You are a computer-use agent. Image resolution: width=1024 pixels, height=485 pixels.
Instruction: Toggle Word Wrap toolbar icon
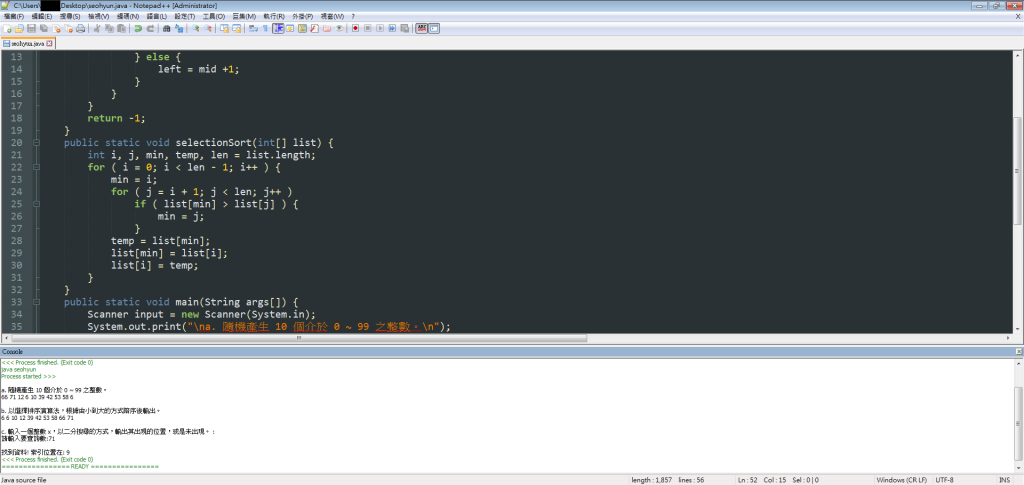point(253,29)
